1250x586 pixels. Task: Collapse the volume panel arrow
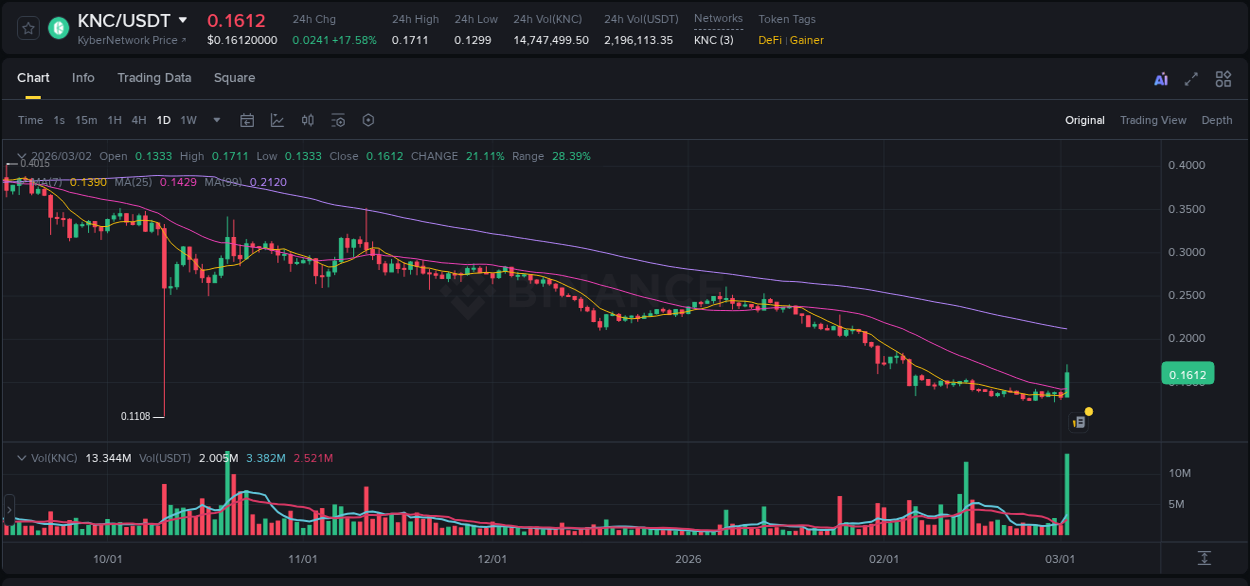20,457
